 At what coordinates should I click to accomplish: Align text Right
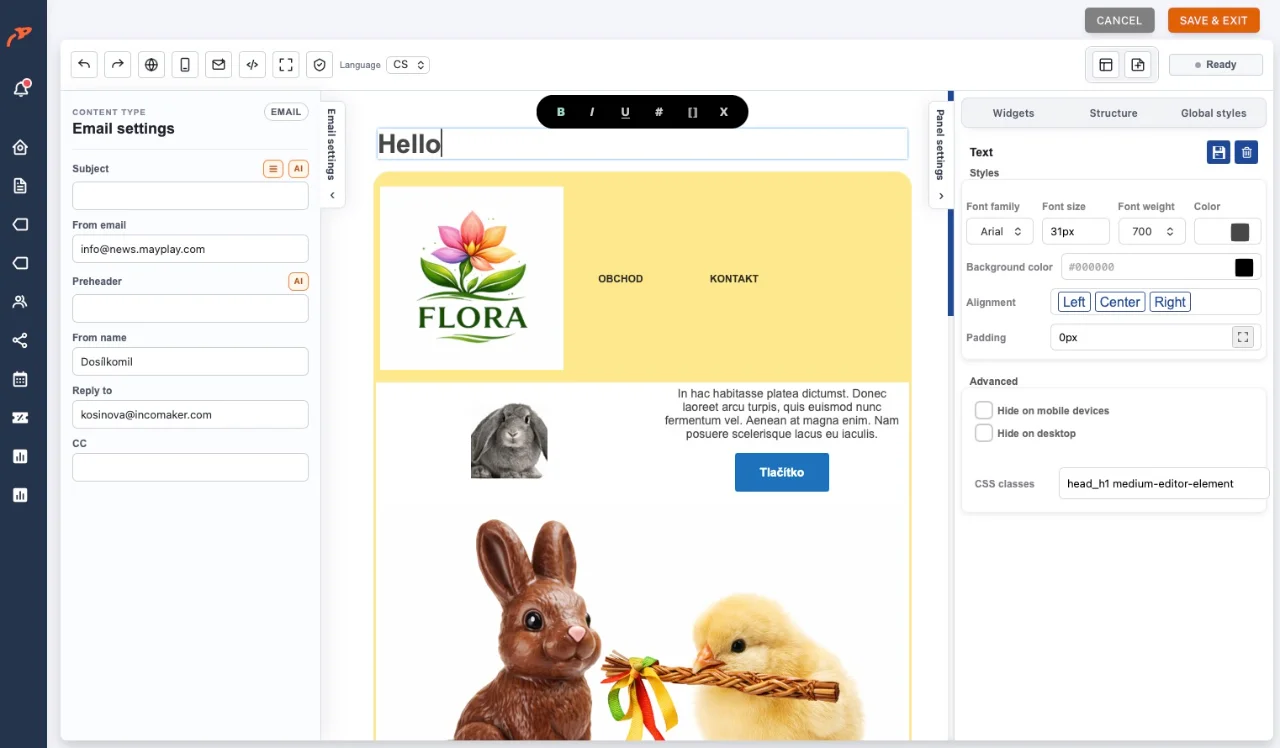point(1170,302)
